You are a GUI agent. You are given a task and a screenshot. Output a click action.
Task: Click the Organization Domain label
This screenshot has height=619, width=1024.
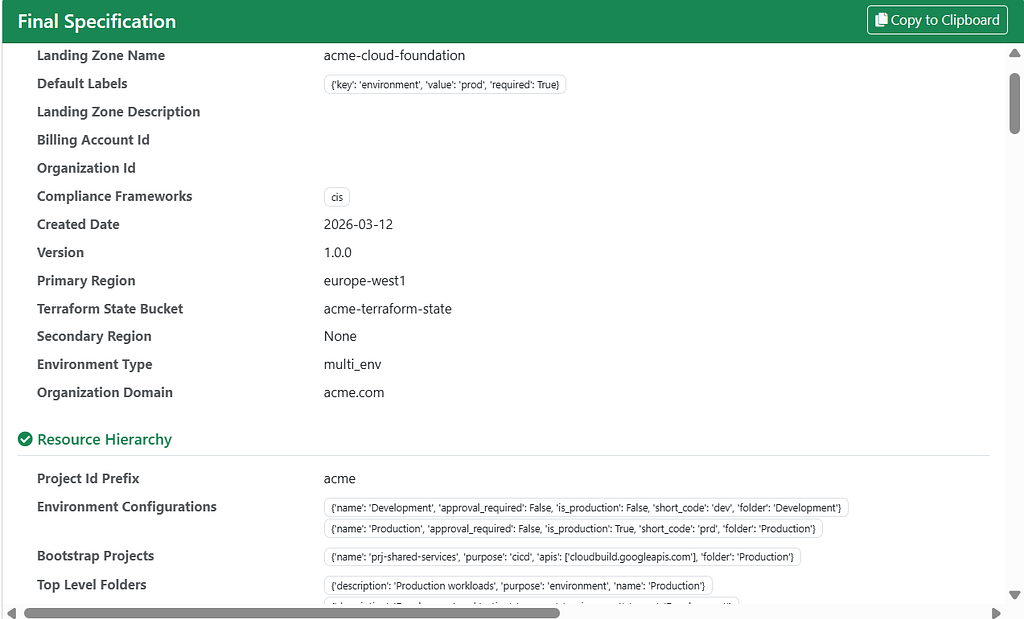[104, 392]
